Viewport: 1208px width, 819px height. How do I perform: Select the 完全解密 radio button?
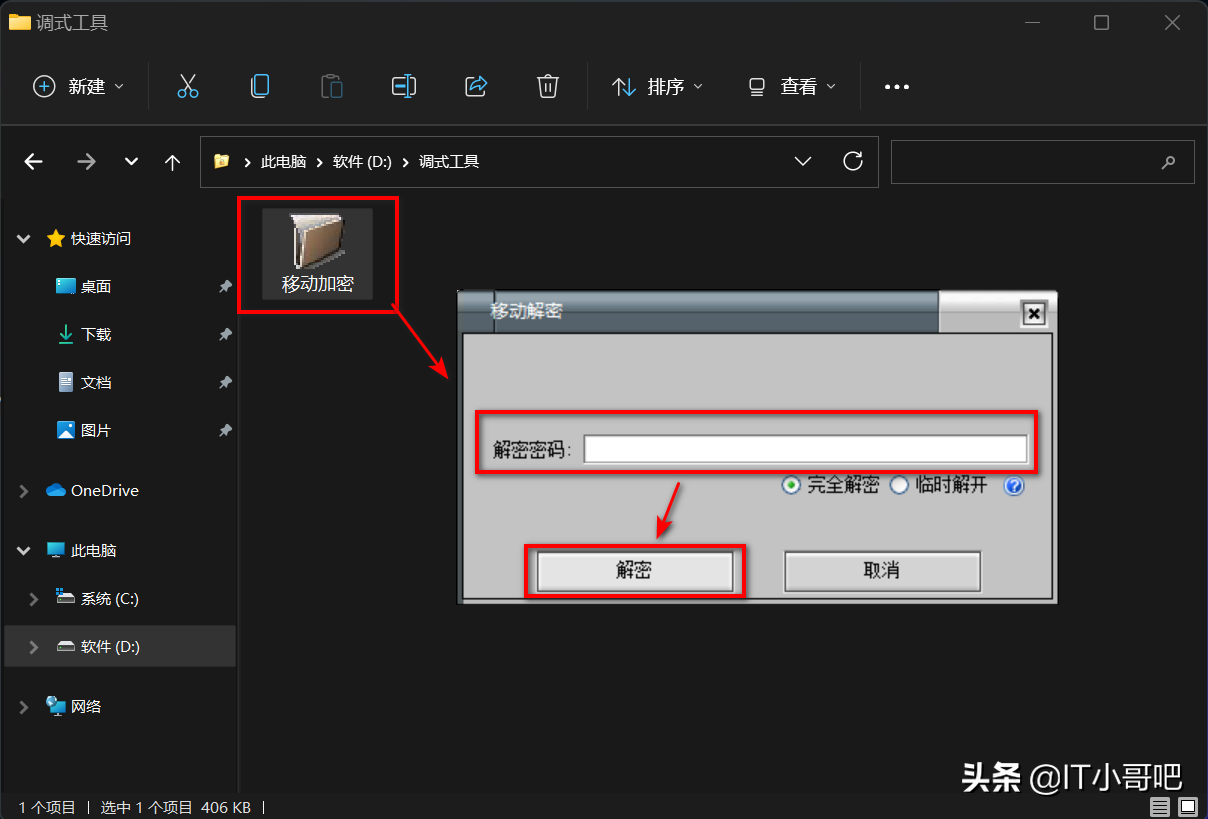(791, 485)
